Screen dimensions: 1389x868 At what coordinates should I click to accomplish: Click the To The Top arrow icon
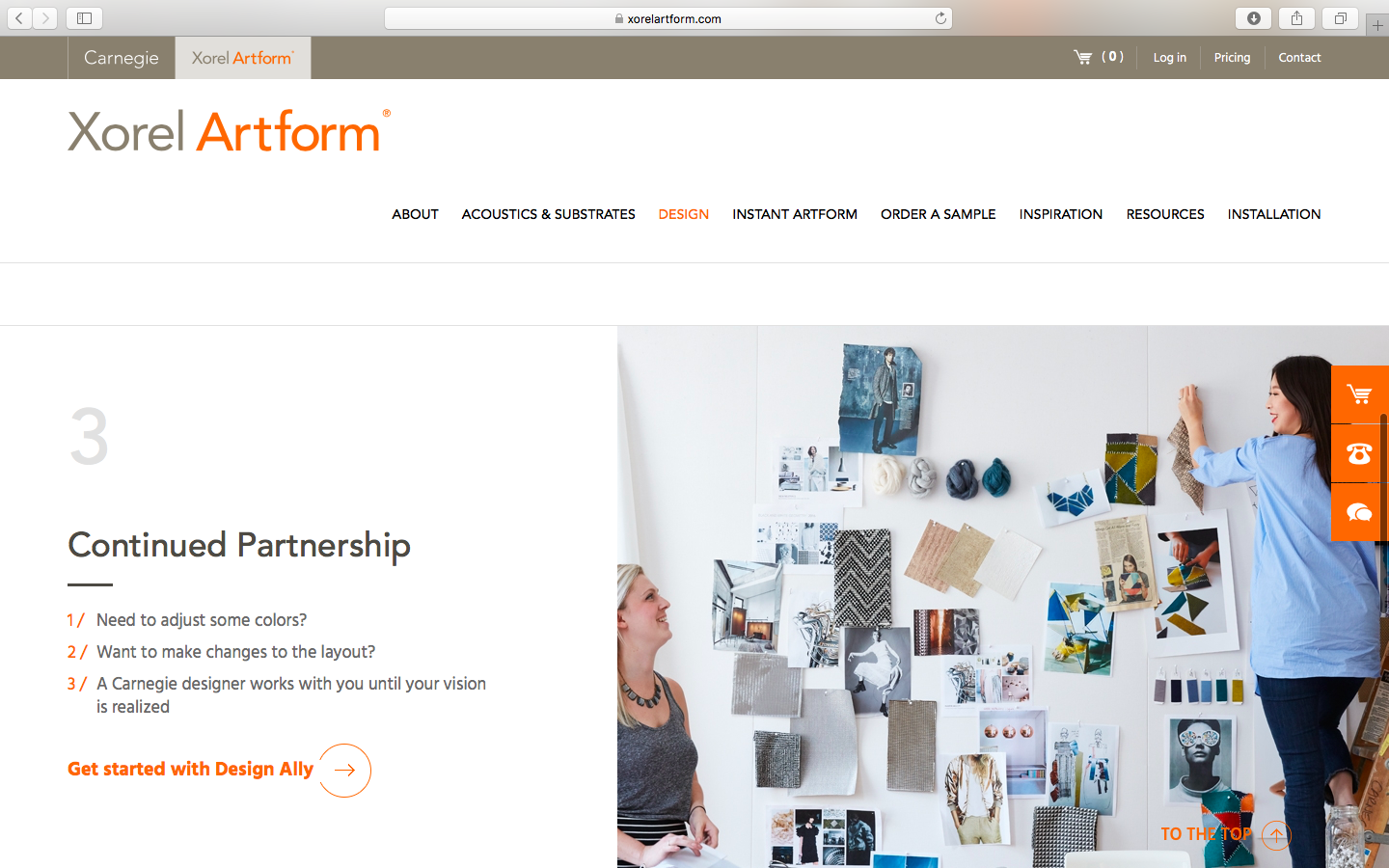coord(1275,834)
